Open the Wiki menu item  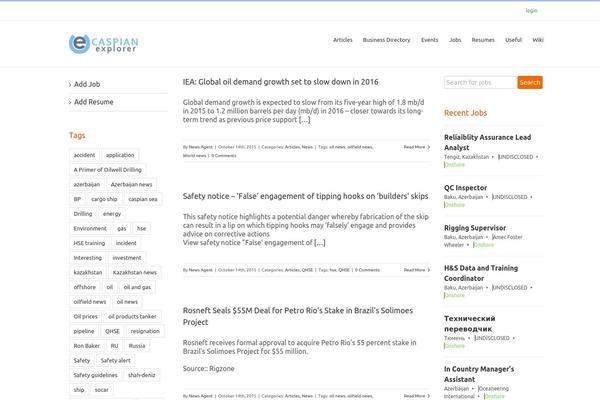pos(538,40)
